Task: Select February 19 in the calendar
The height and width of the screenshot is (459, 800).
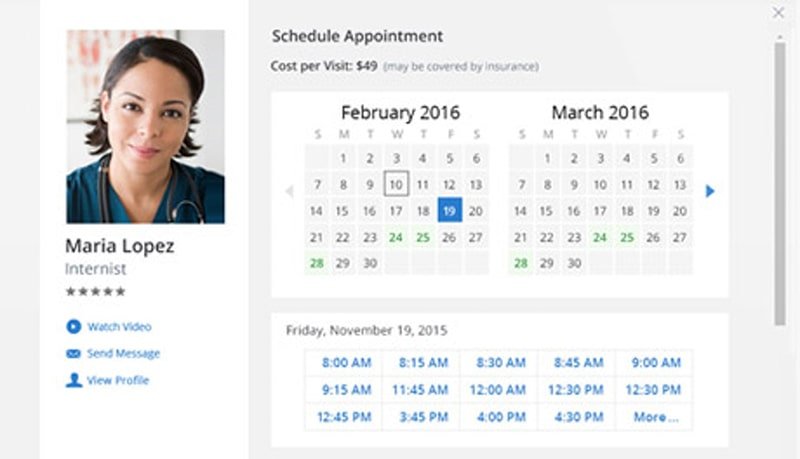Action: (x=449, y=211)
